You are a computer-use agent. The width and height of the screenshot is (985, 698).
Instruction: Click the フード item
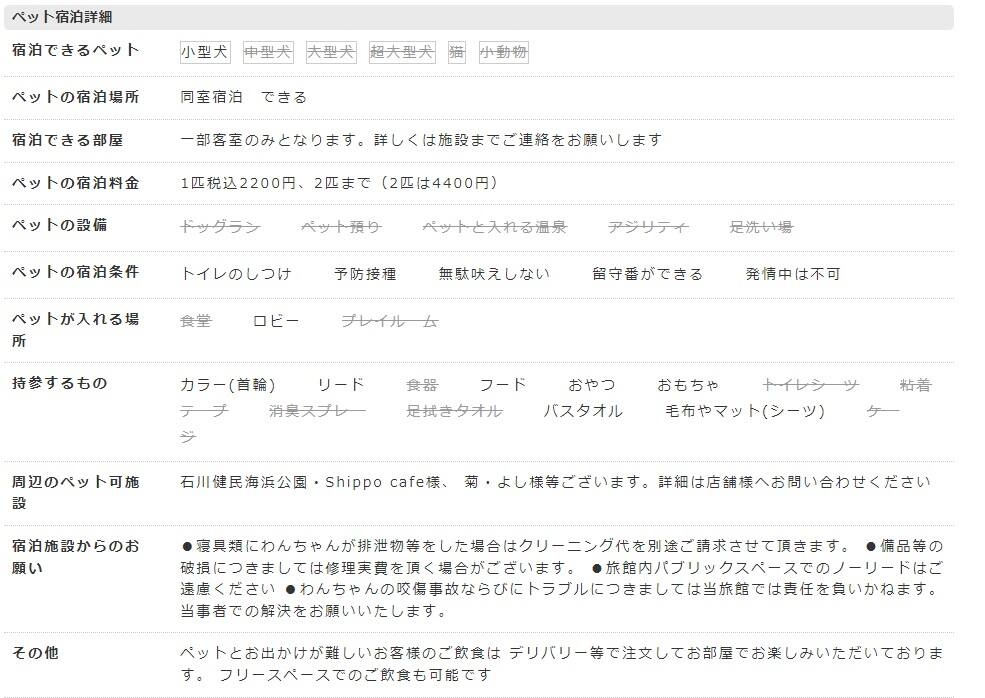[x=503, y=384]
